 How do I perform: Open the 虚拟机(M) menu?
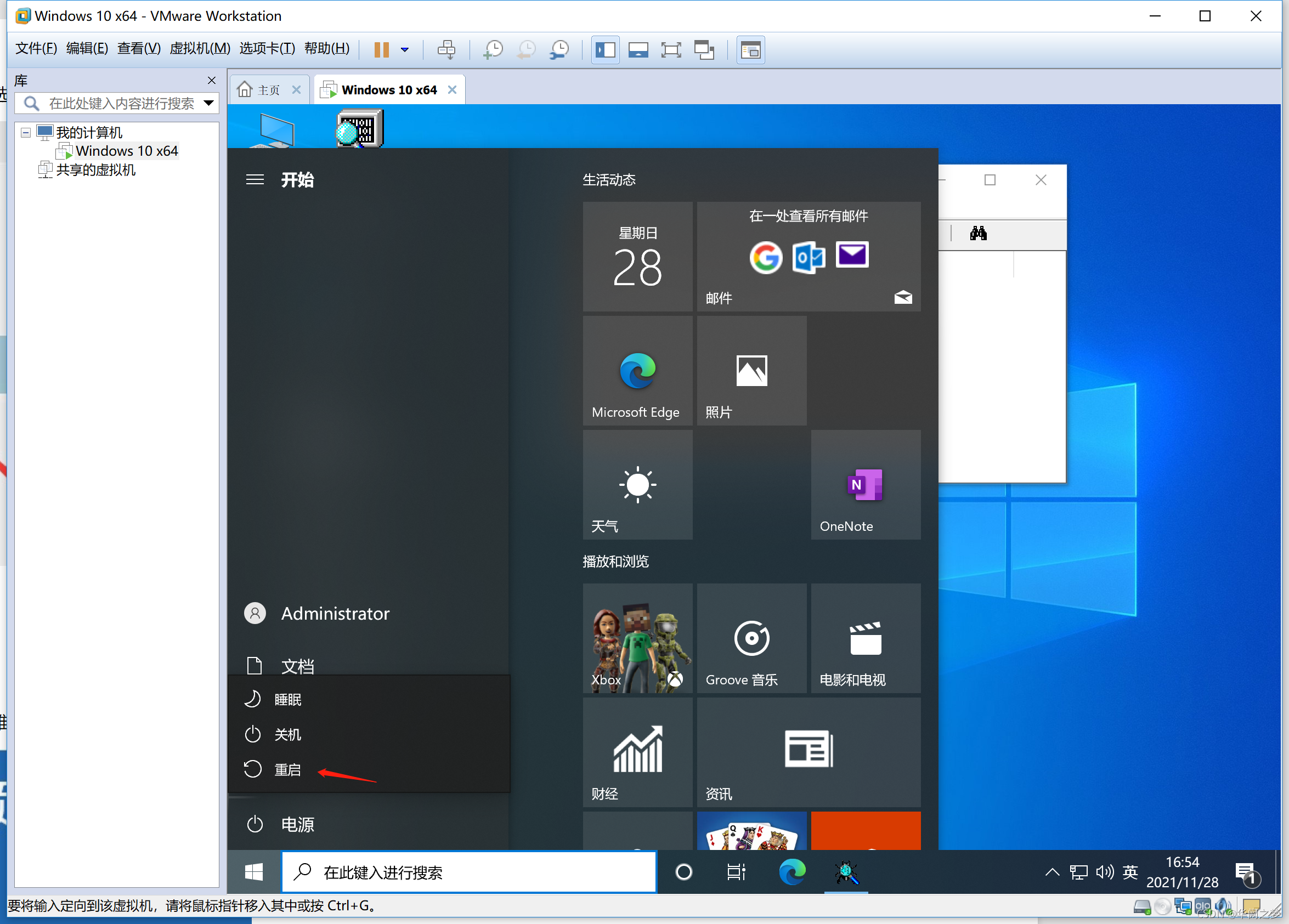200,48
